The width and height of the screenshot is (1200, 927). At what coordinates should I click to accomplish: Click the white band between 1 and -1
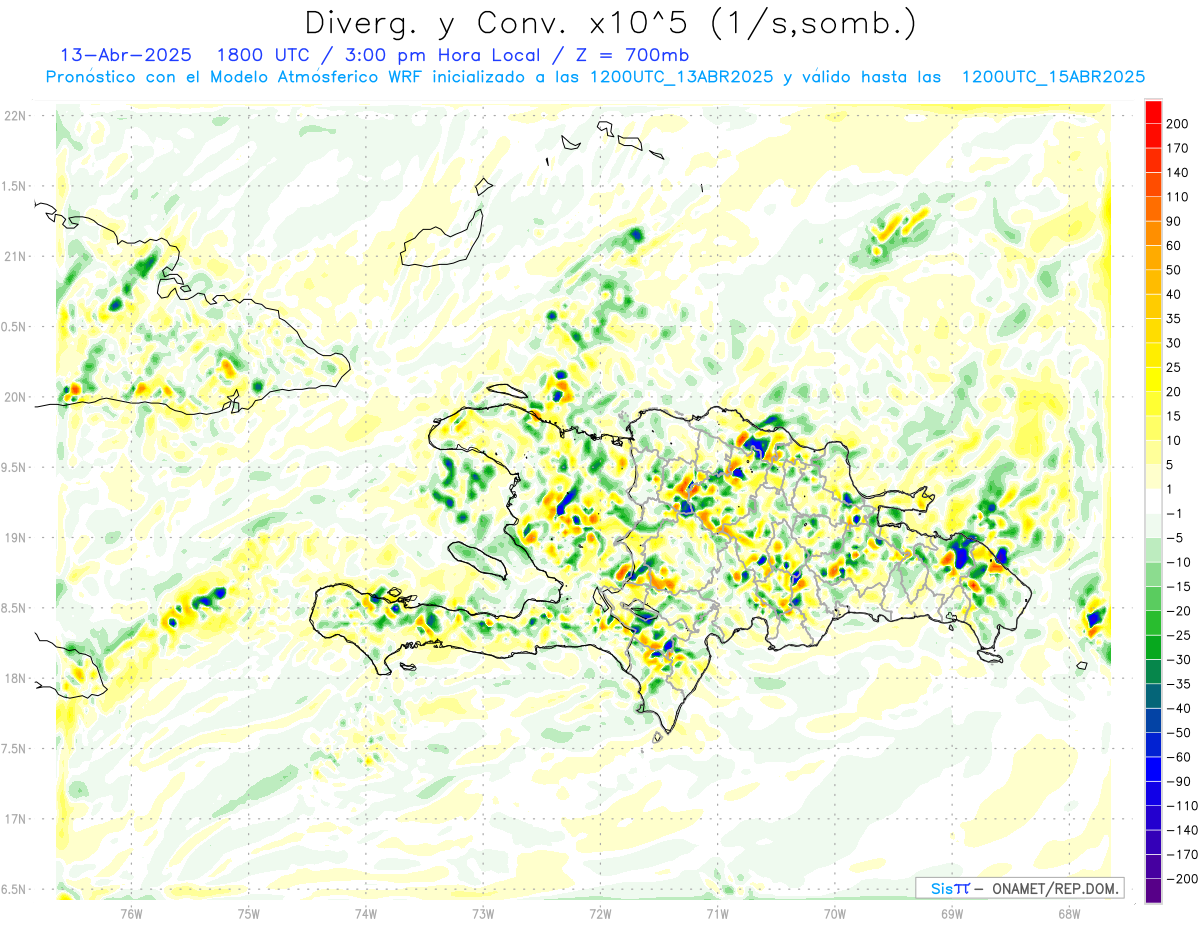click(1153, 501)
